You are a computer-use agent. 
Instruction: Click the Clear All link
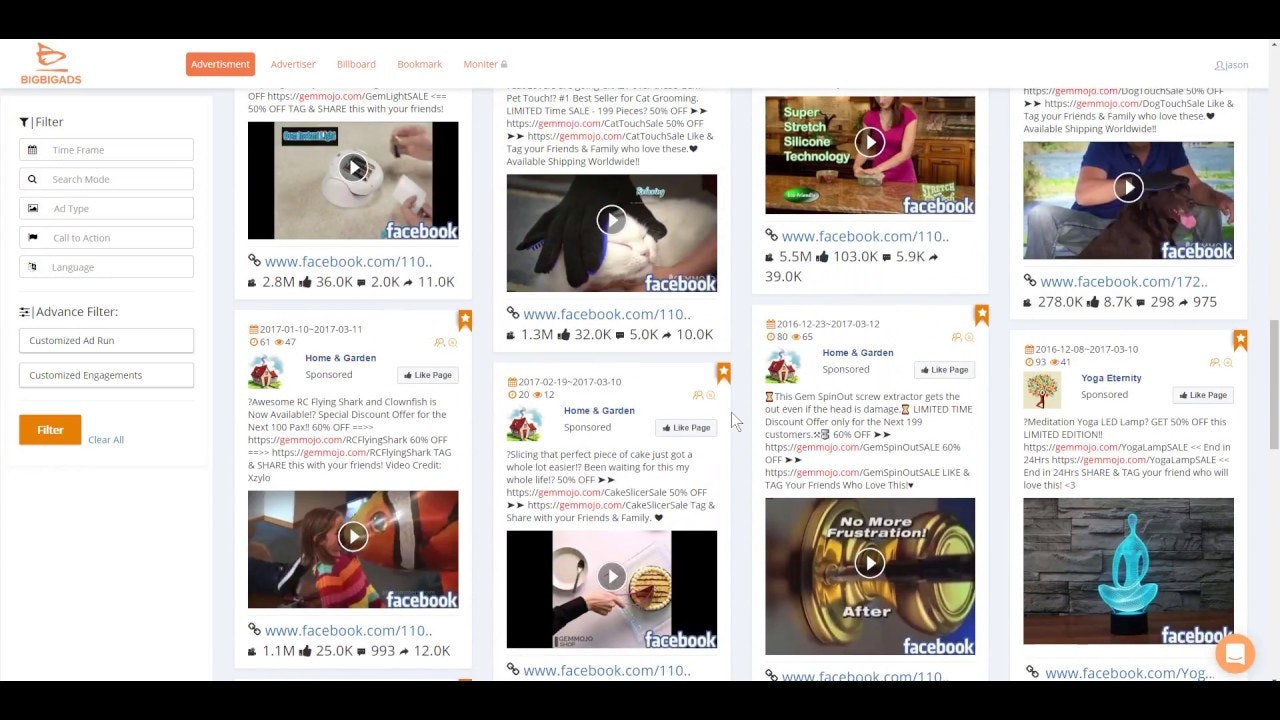tap(106, 440)
